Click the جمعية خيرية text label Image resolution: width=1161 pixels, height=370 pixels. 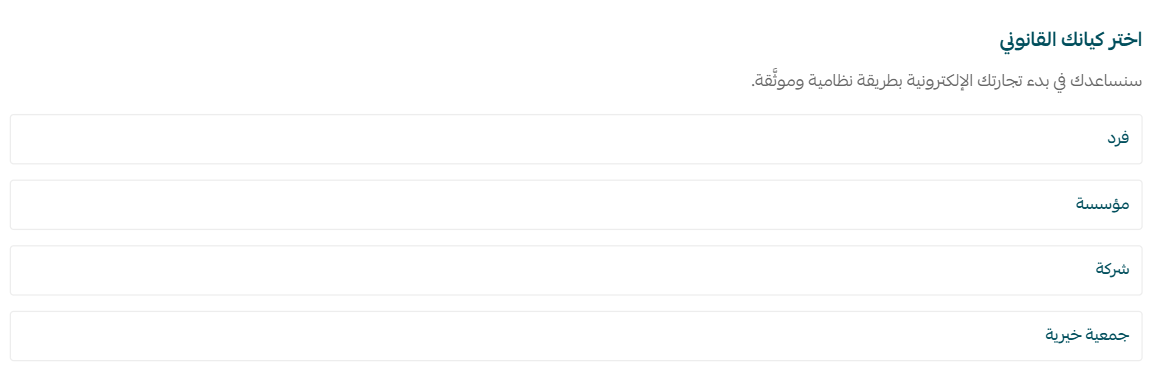click(x=1086, y=334)
